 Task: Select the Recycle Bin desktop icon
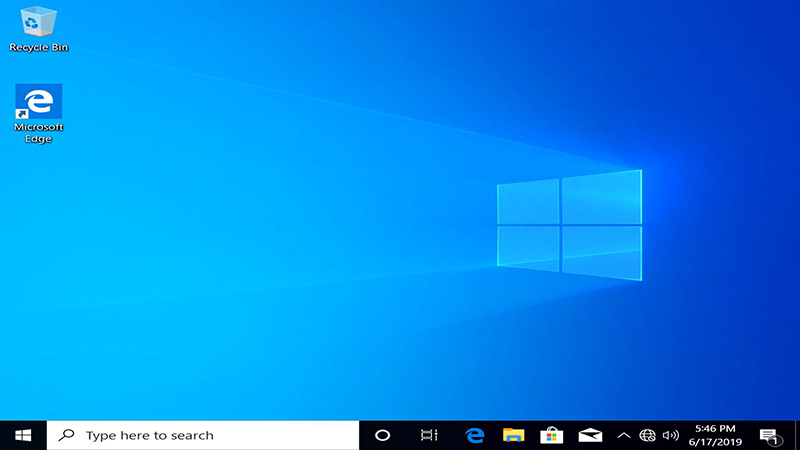(38, 29)
